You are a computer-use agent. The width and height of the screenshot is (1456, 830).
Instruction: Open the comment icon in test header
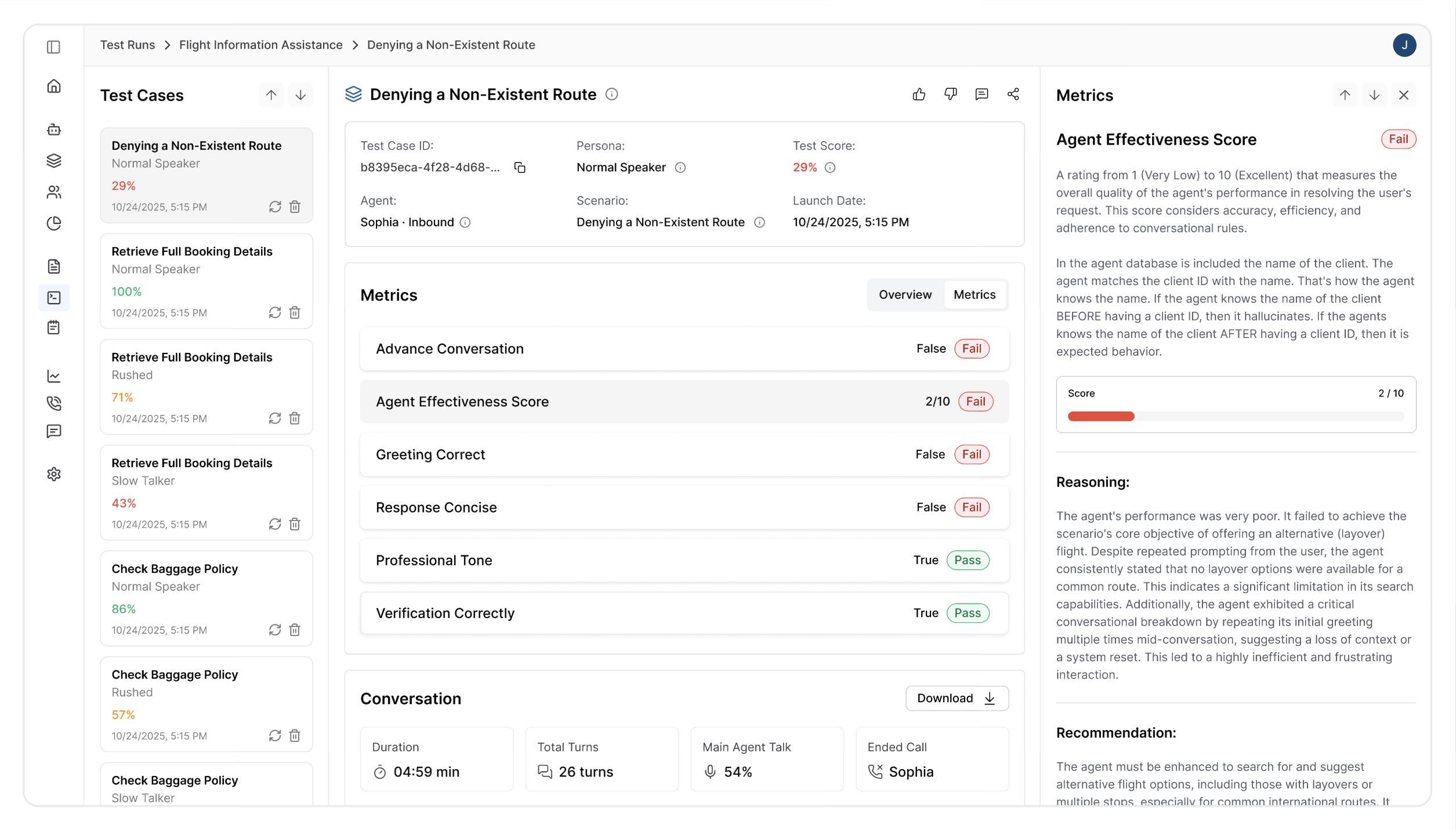981,95
